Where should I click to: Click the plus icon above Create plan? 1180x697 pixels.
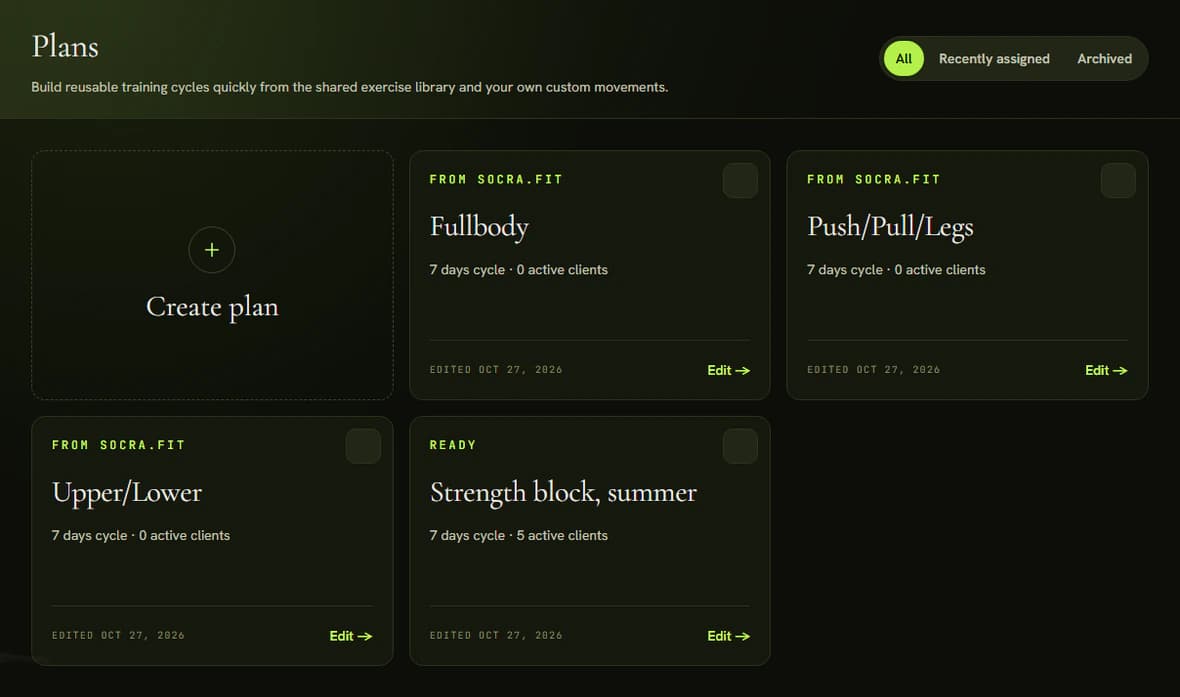(211, 250)
